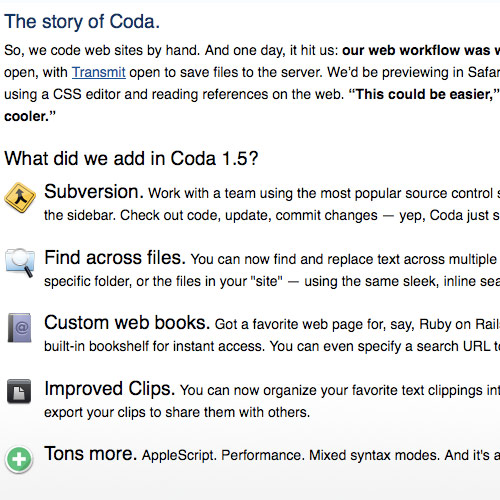Click the 'Improved Clips.' feature title
This screenshot has width=500, height=500.
[110, 389]
